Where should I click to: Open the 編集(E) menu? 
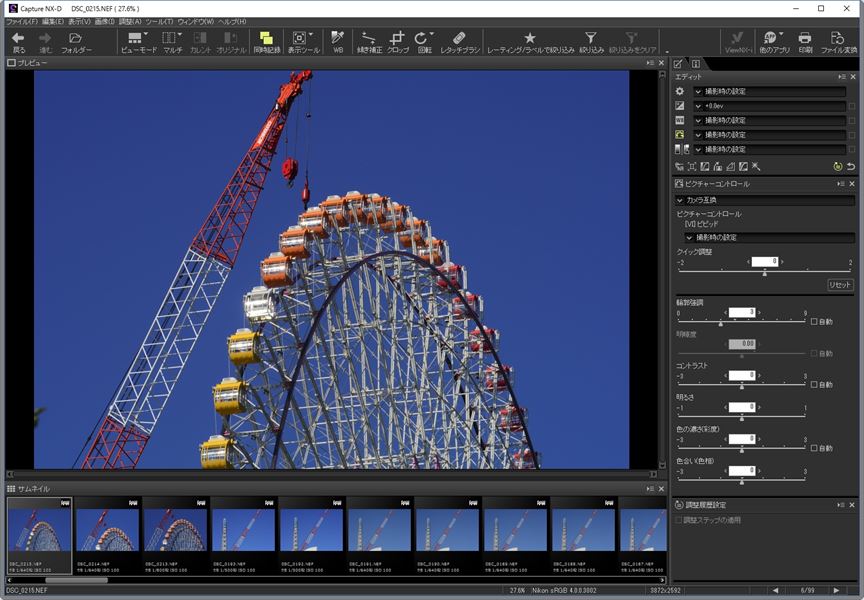53,21
